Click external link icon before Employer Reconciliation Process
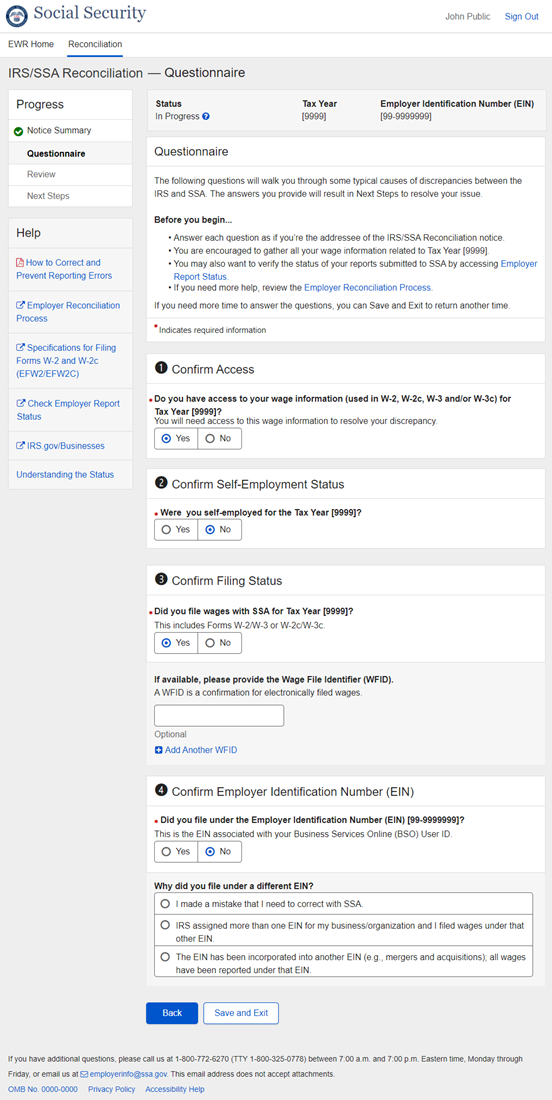 click(x=20, y=306)
